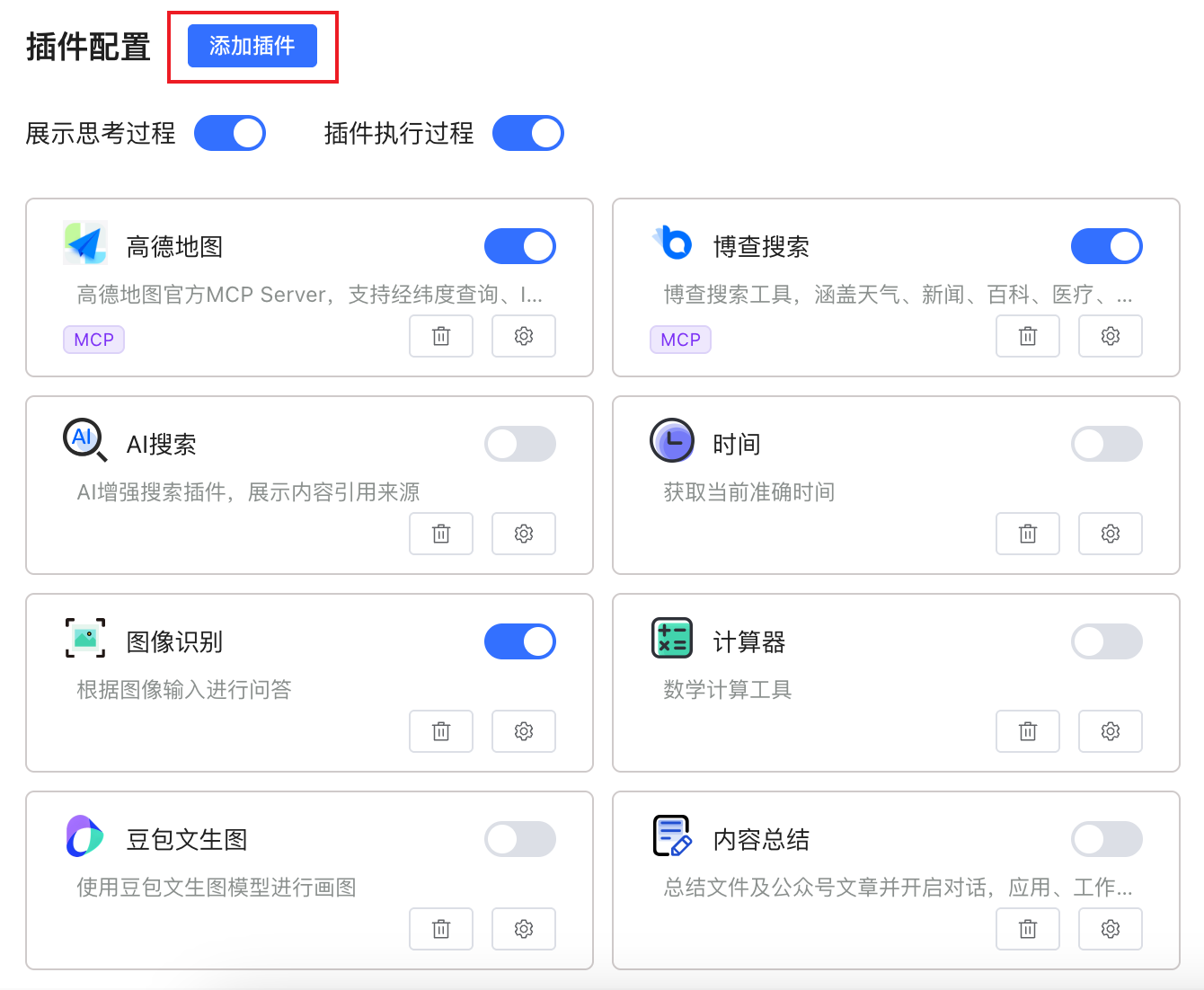Disable the 博查搜索 plugin toggle
Image resolution: width=1204 pixels, height=990 pixels.
point(1107,246)
